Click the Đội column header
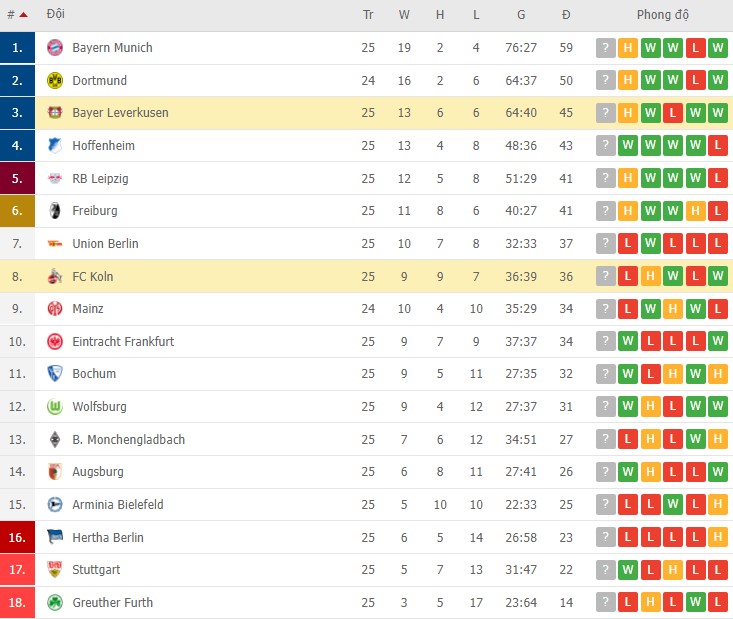This screenshot has width=733, height=619. pyautogui.click(x=56, y=15)
